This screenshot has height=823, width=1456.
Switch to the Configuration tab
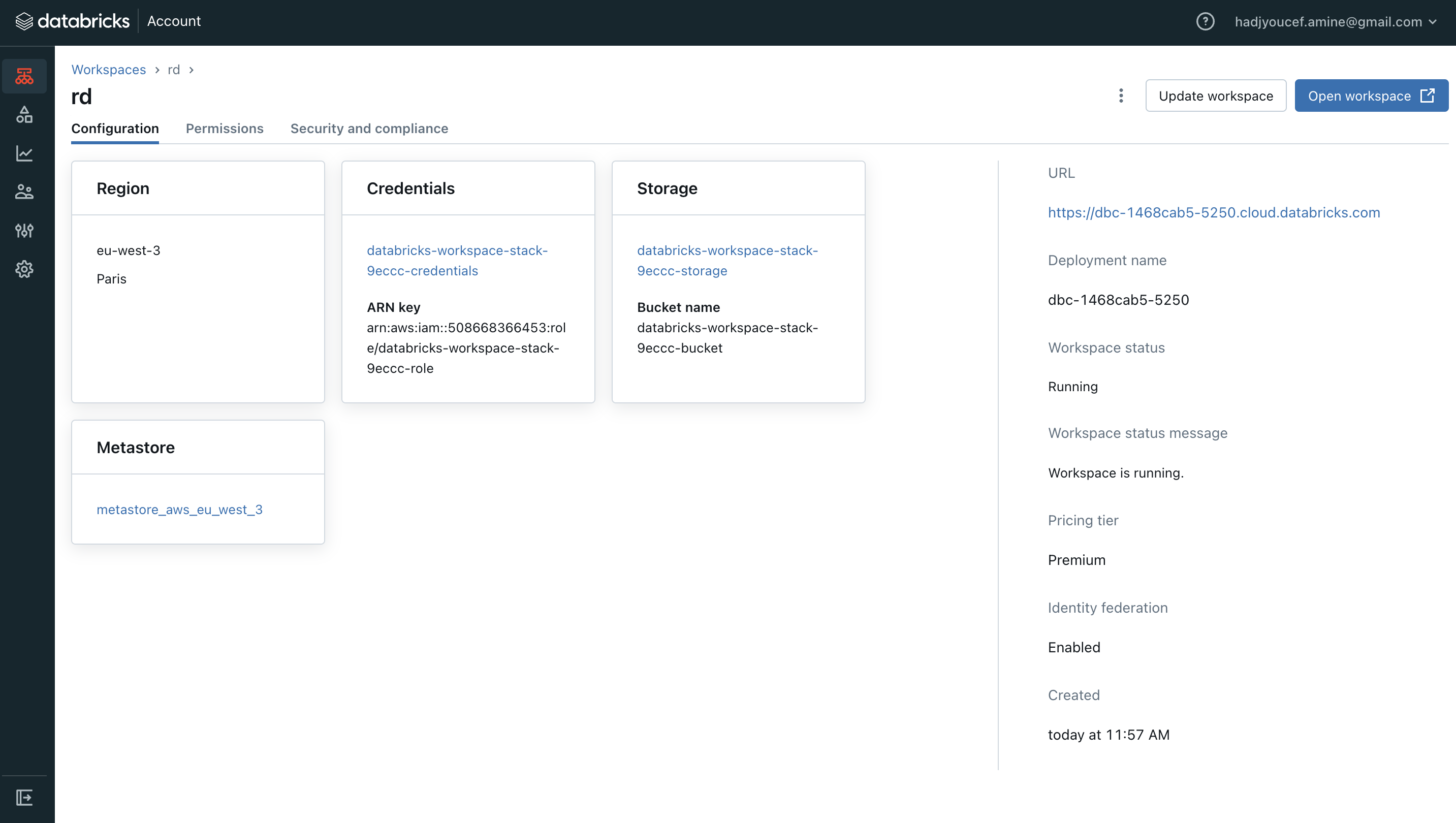click(115, 129)
